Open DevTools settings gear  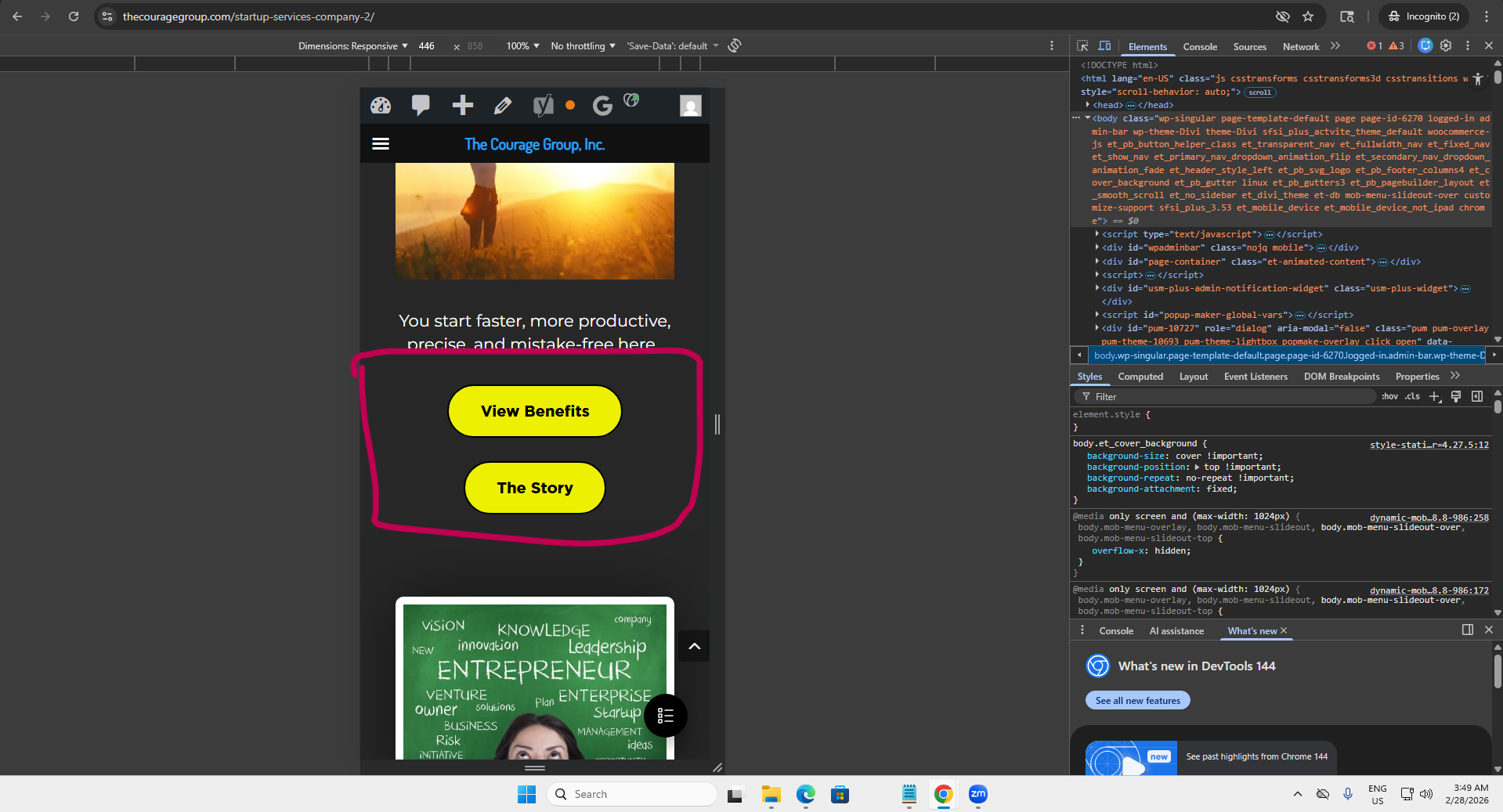[x=1446, y=46]
